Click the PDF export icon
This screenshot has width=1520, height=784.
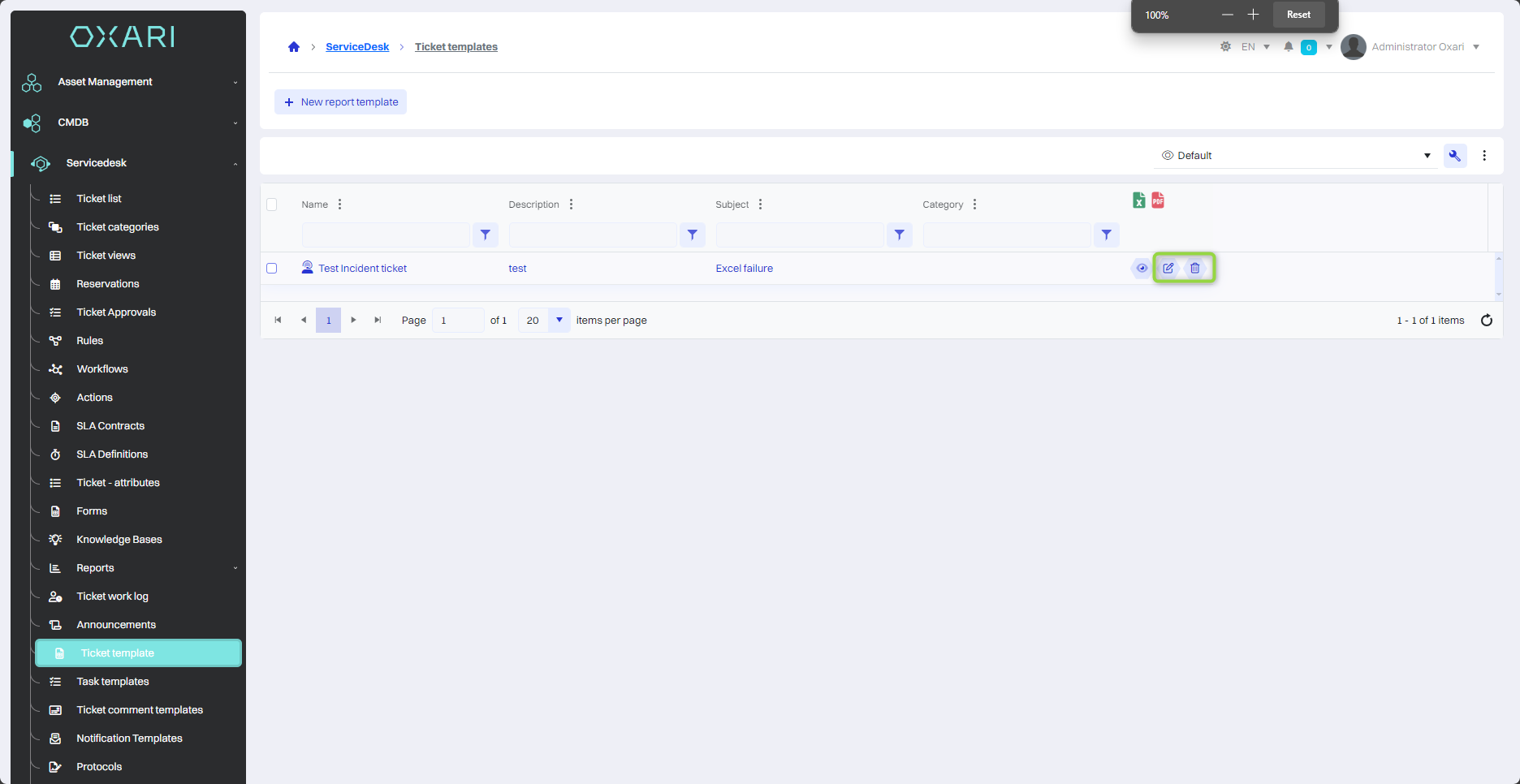1158,200
